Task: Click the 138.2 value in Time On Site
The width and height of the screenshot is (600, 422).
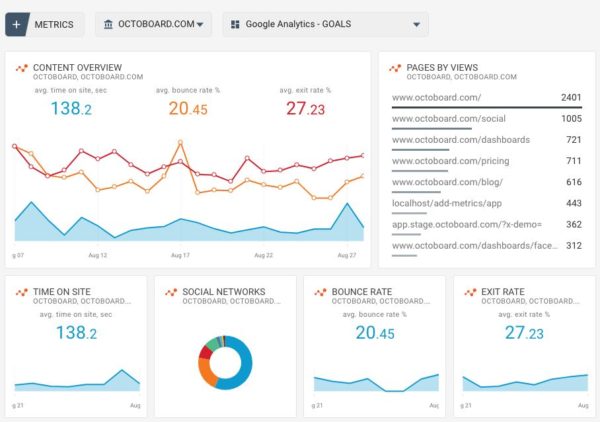Action: click(77, 333)
